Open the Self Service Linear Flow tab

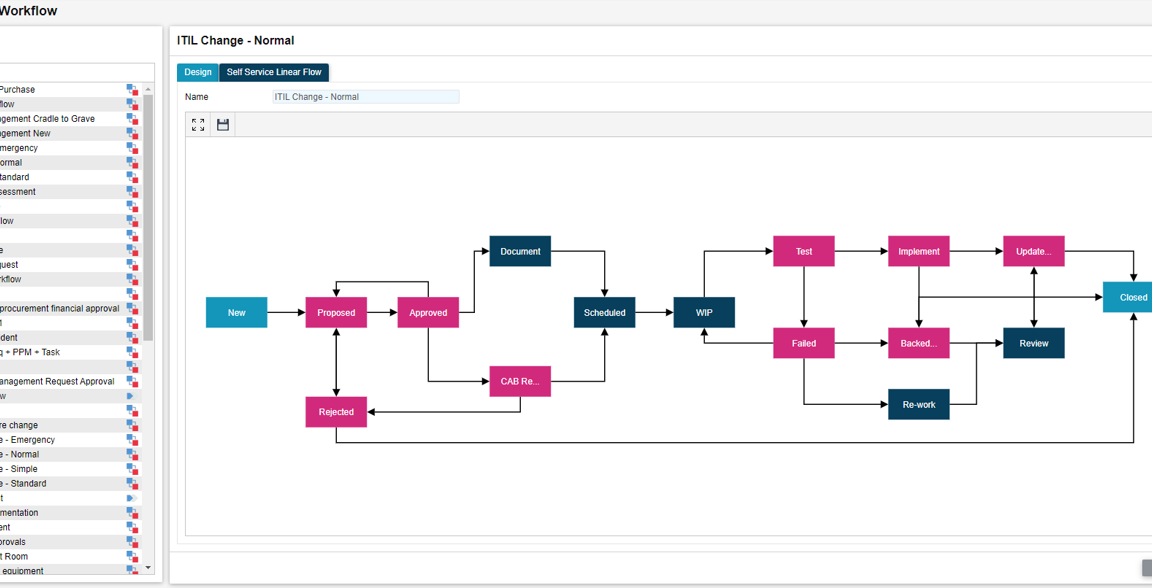(274, 72)
